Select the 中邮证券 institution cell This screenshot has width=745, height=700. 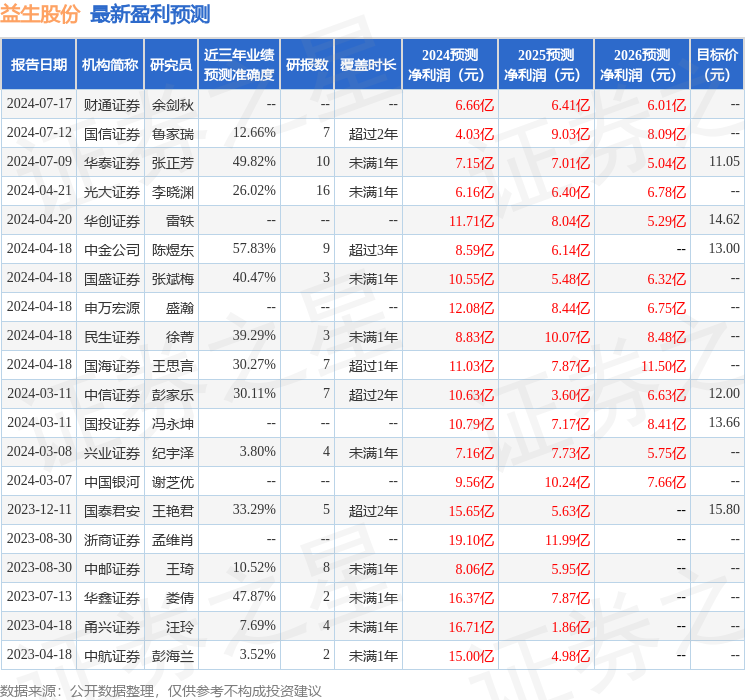tap(112, 569)
